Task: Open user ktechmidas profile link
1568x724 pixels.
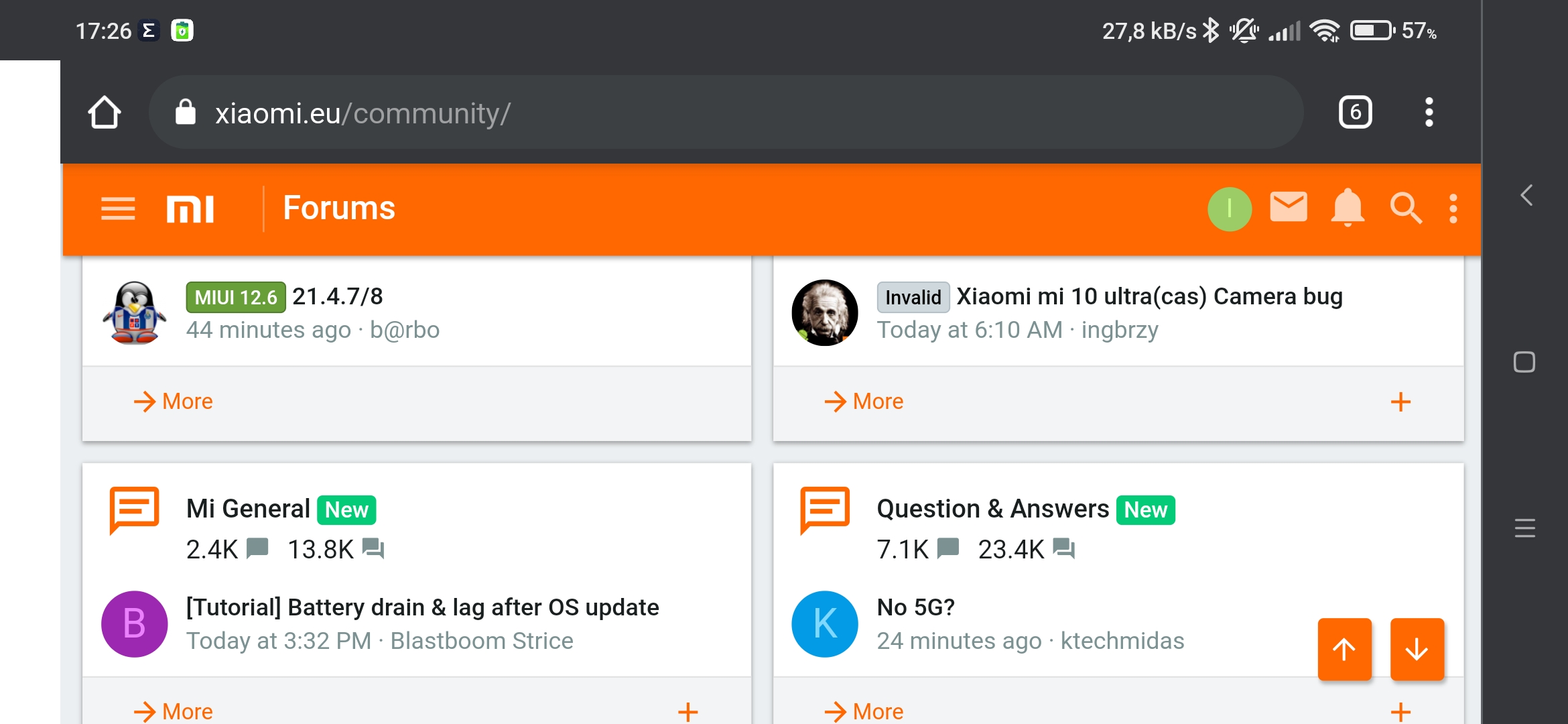Action: coord(1122,641)
